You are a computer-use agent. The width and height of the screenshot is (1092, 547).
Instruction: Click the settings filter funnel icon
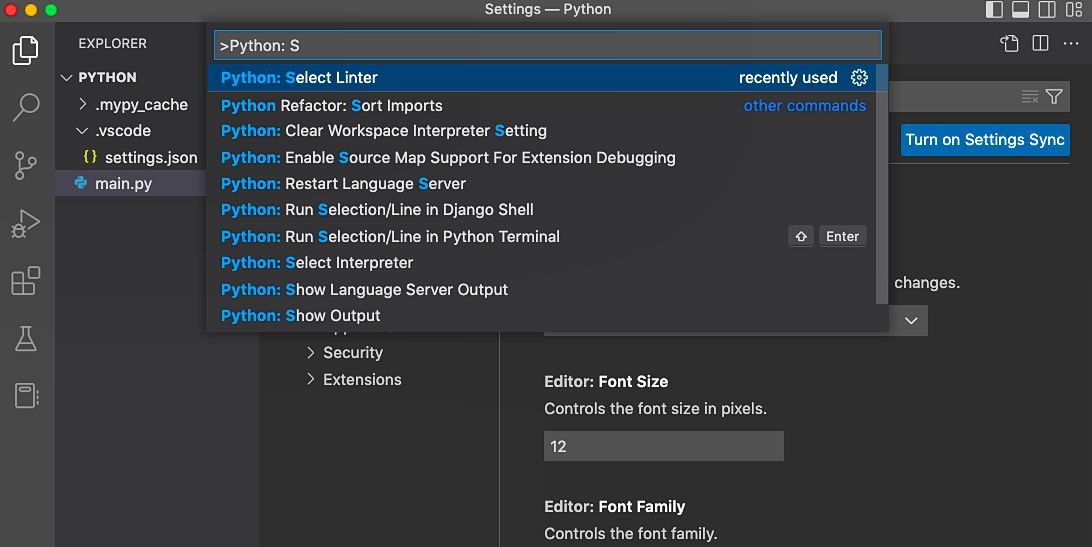[1054, 96]
